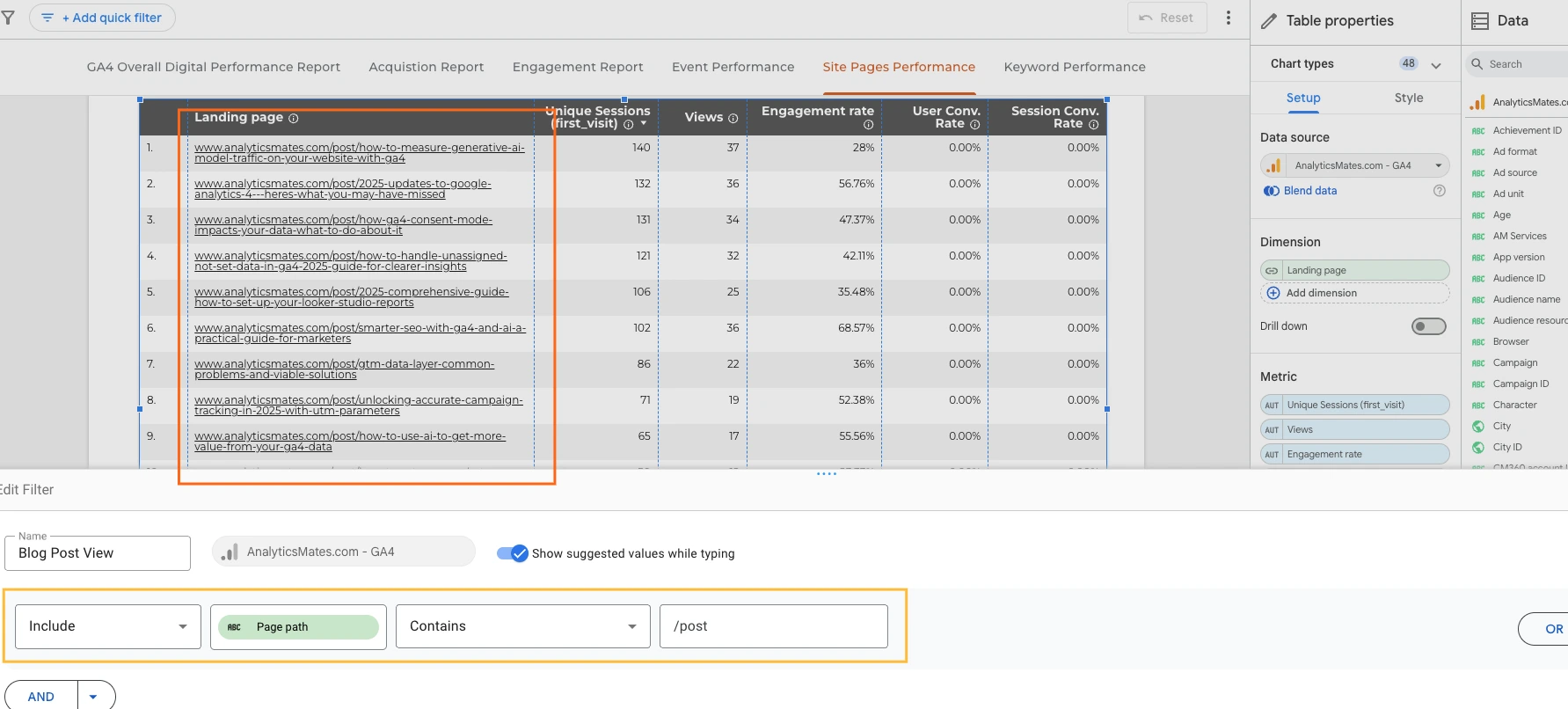Click the help icon beside Blend data
This screenshot has width=1568, height=709.
1440,191
